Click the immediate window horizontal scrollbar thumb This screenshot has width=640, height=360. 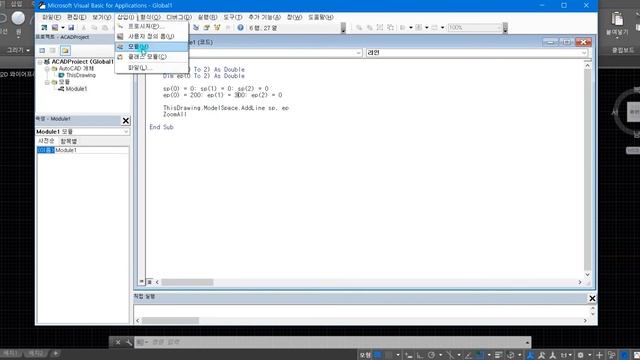(170, 321)
